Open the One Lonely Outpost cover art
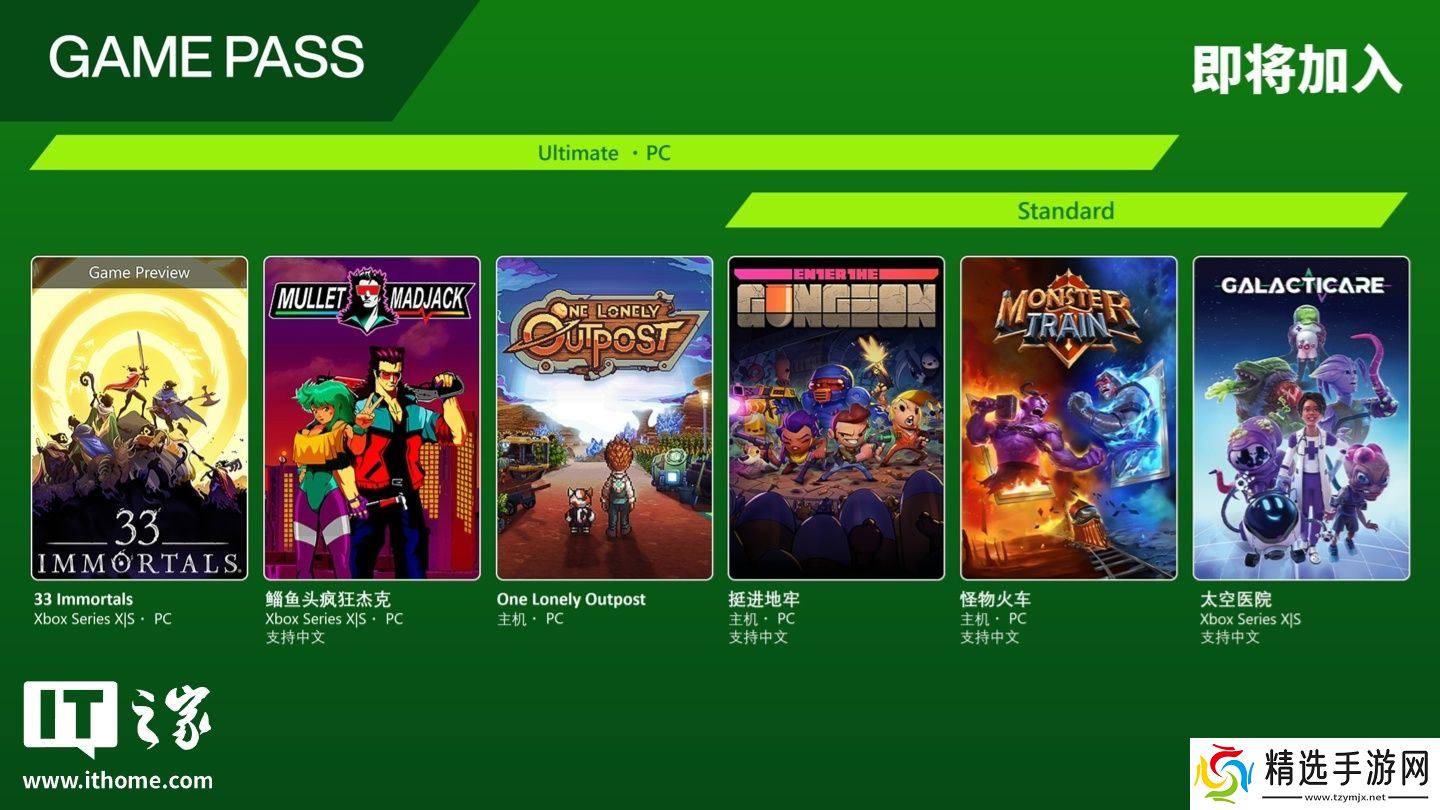This screenshot has width=1440, height=810. pyautogui.click(x=604, y=418)
